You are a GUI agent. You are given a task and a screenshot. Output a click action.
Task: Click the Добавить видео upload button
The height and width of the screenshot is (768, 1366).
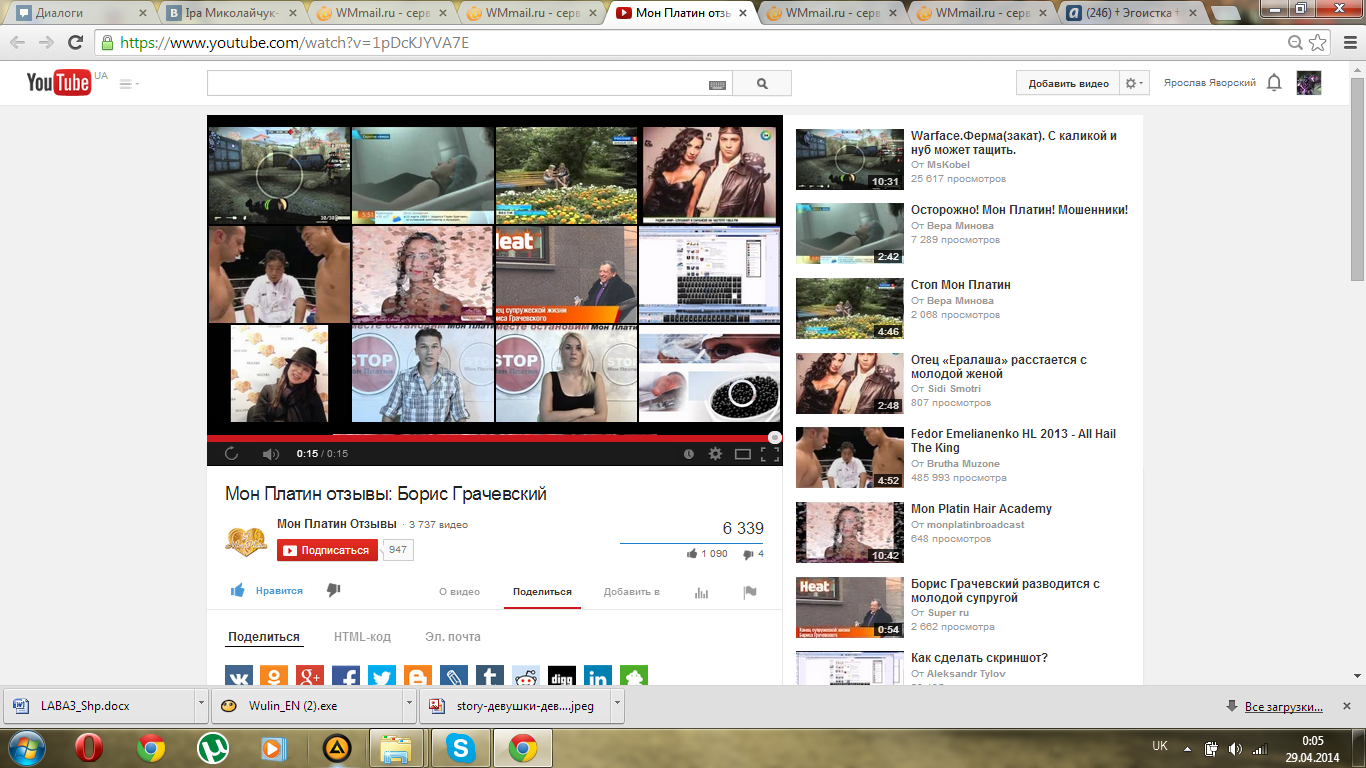click(1068, 84)
